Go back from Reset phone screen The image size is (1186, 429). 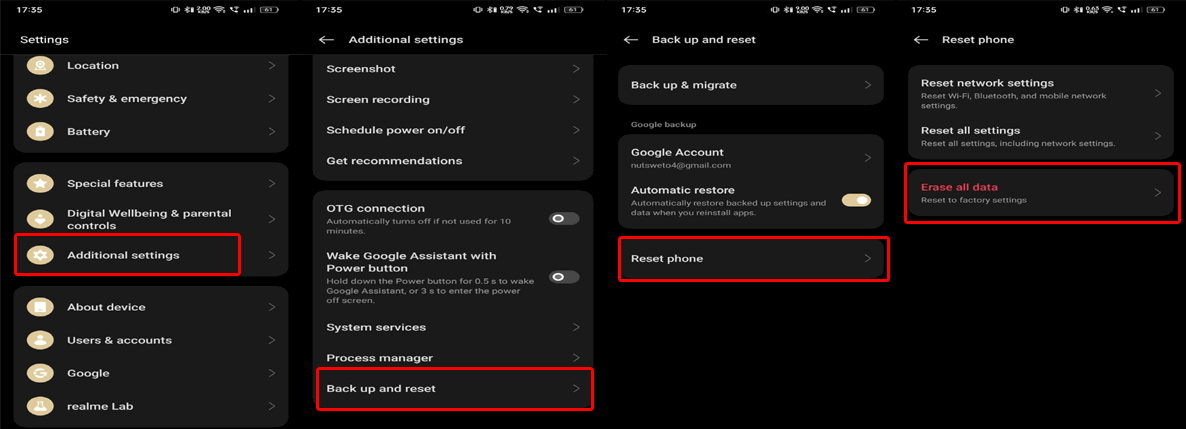click(x=921, y=39)
